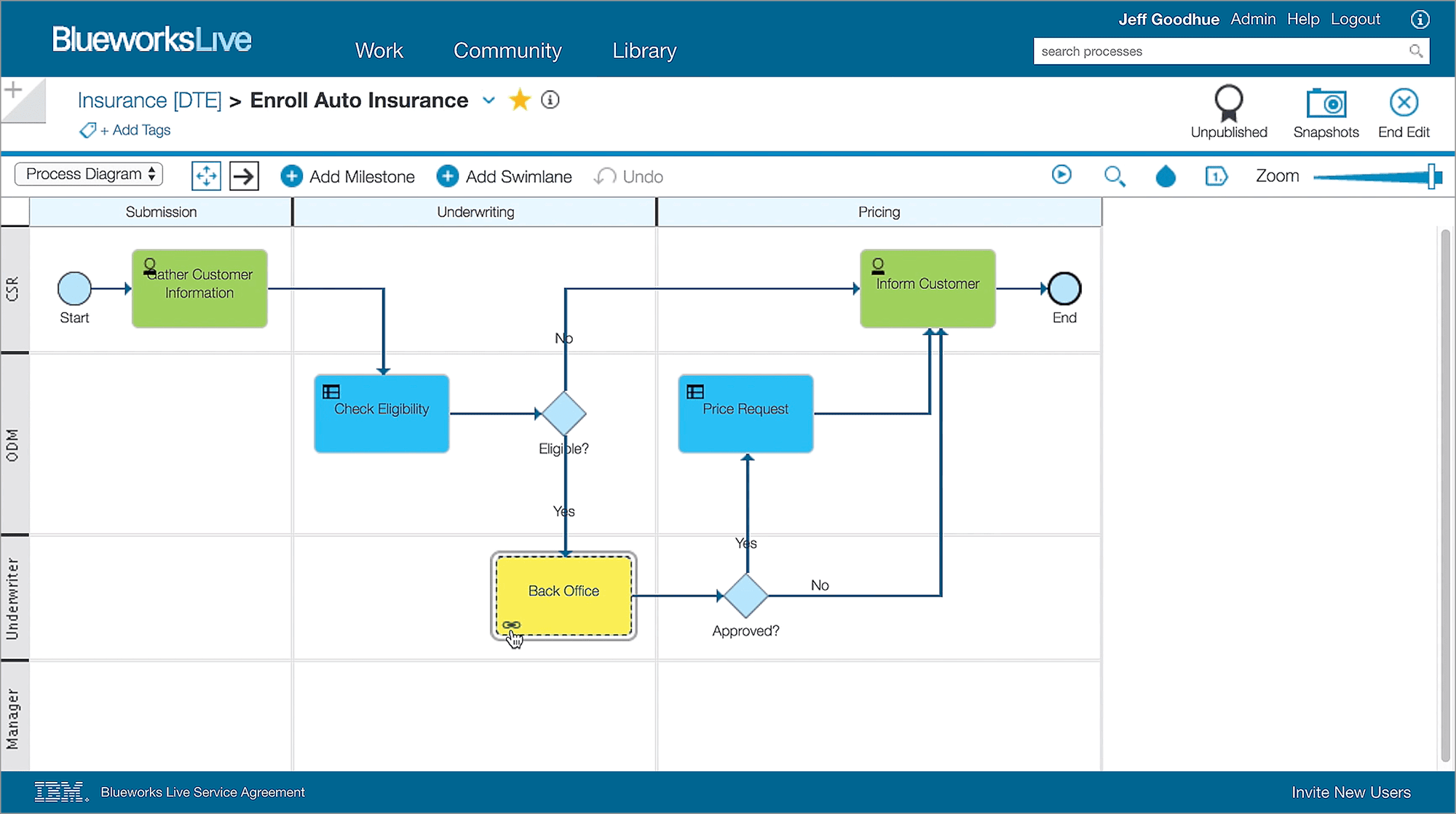Start process playback with play icon
The width and height of the screenshot is (1456, 814).
pos(1061,175)
